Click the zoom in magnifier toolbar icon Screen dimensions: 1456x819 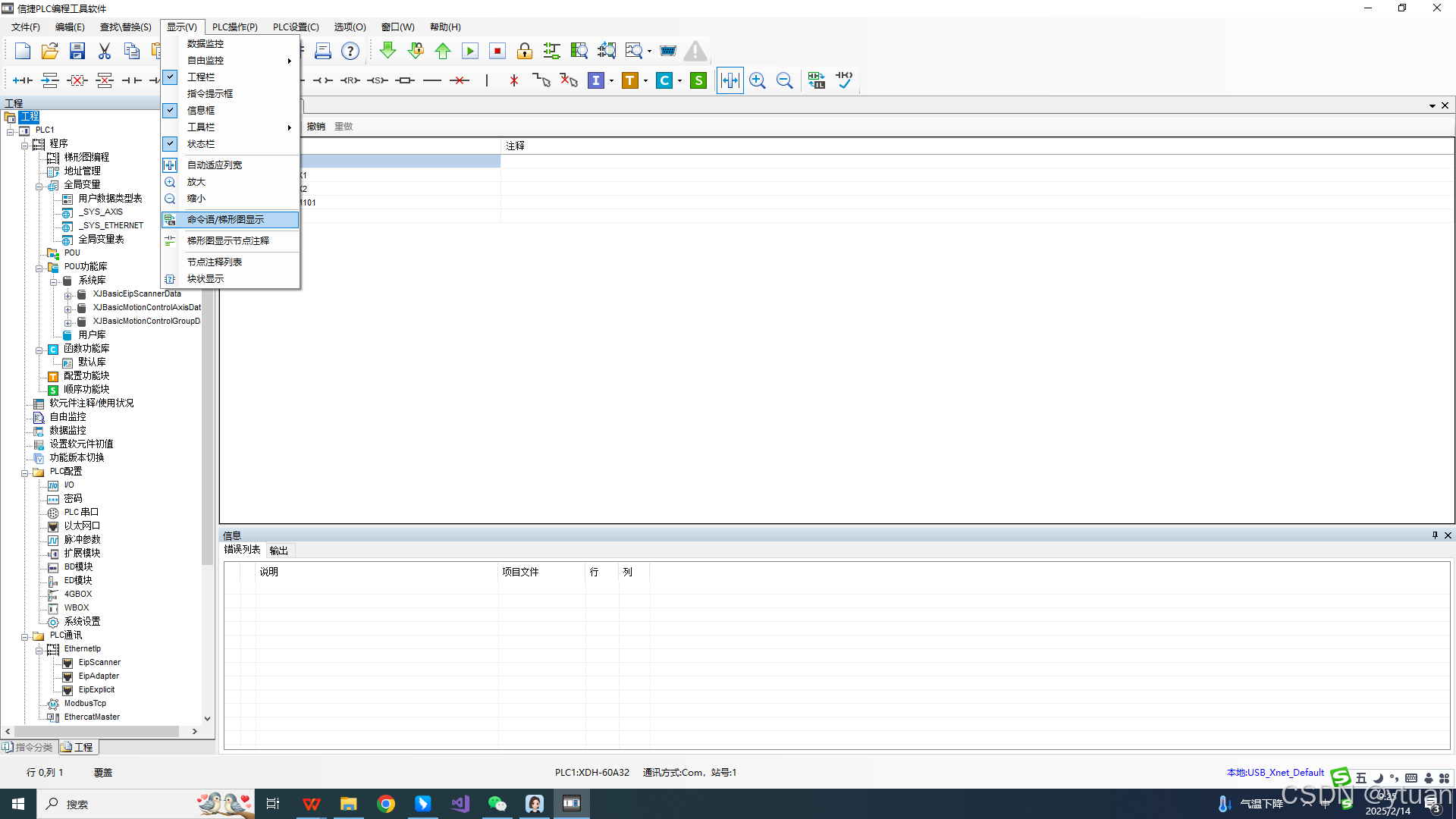coord(757,80)
